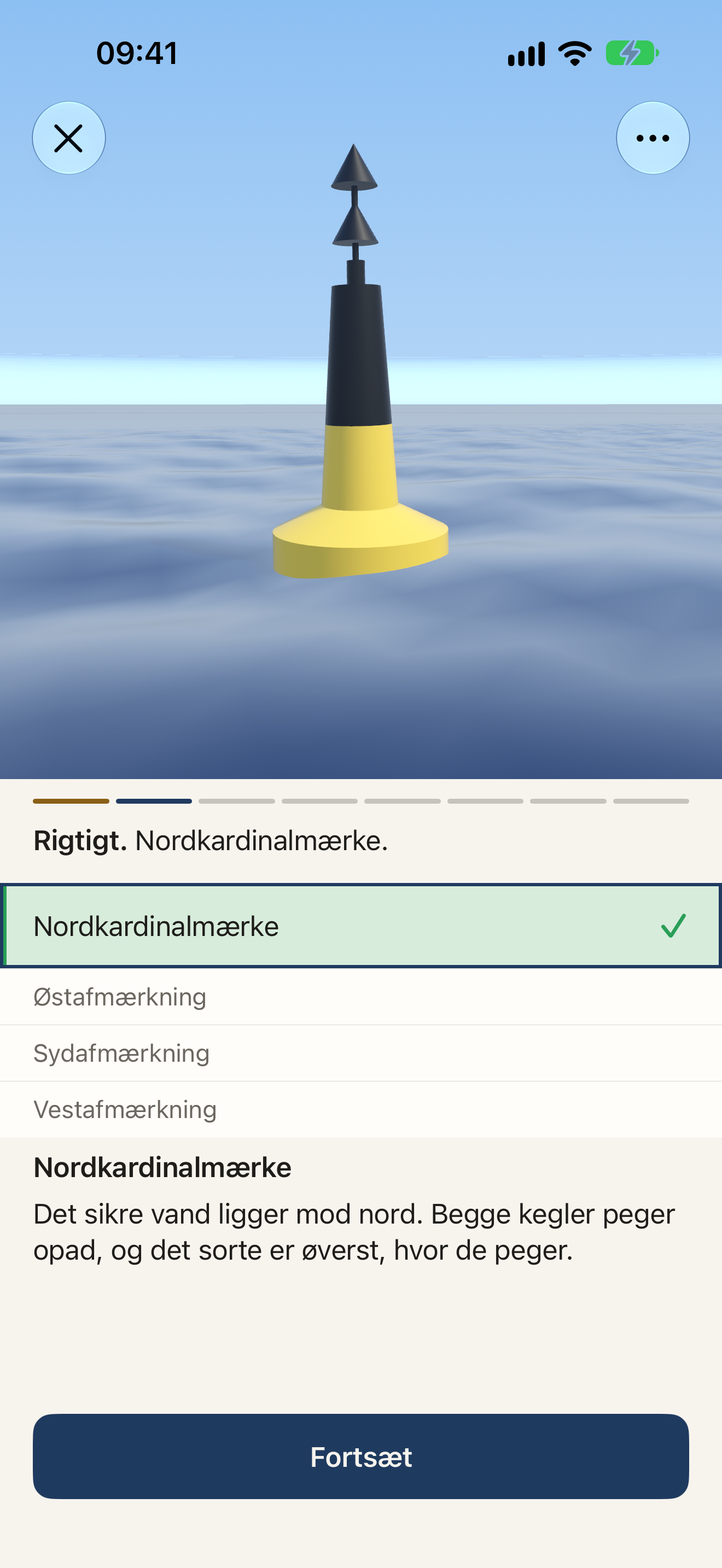Image resolution: width=722 pixels, height=1568 pixels.
Task: Close the quiz with the X button
Action: pyautogui.click(x=69, y=138)
